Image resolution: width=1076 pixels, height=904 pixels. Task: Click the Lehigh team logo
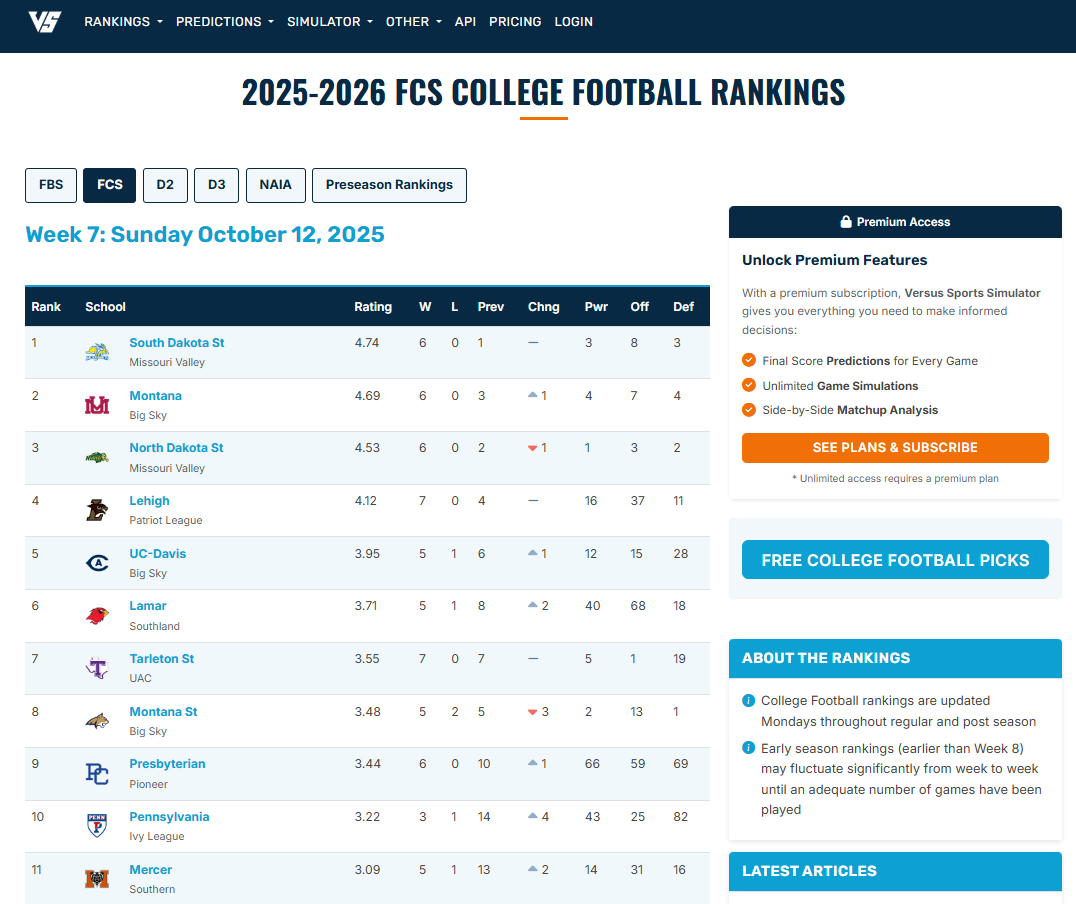tap(97, 510)
